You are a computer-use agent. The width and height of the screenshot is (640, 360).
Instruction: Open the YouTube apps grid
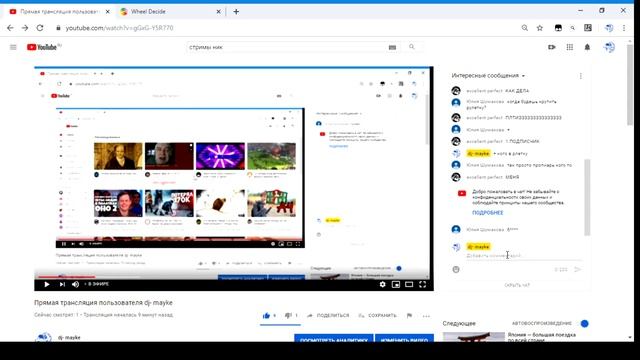tap(570, 47)
